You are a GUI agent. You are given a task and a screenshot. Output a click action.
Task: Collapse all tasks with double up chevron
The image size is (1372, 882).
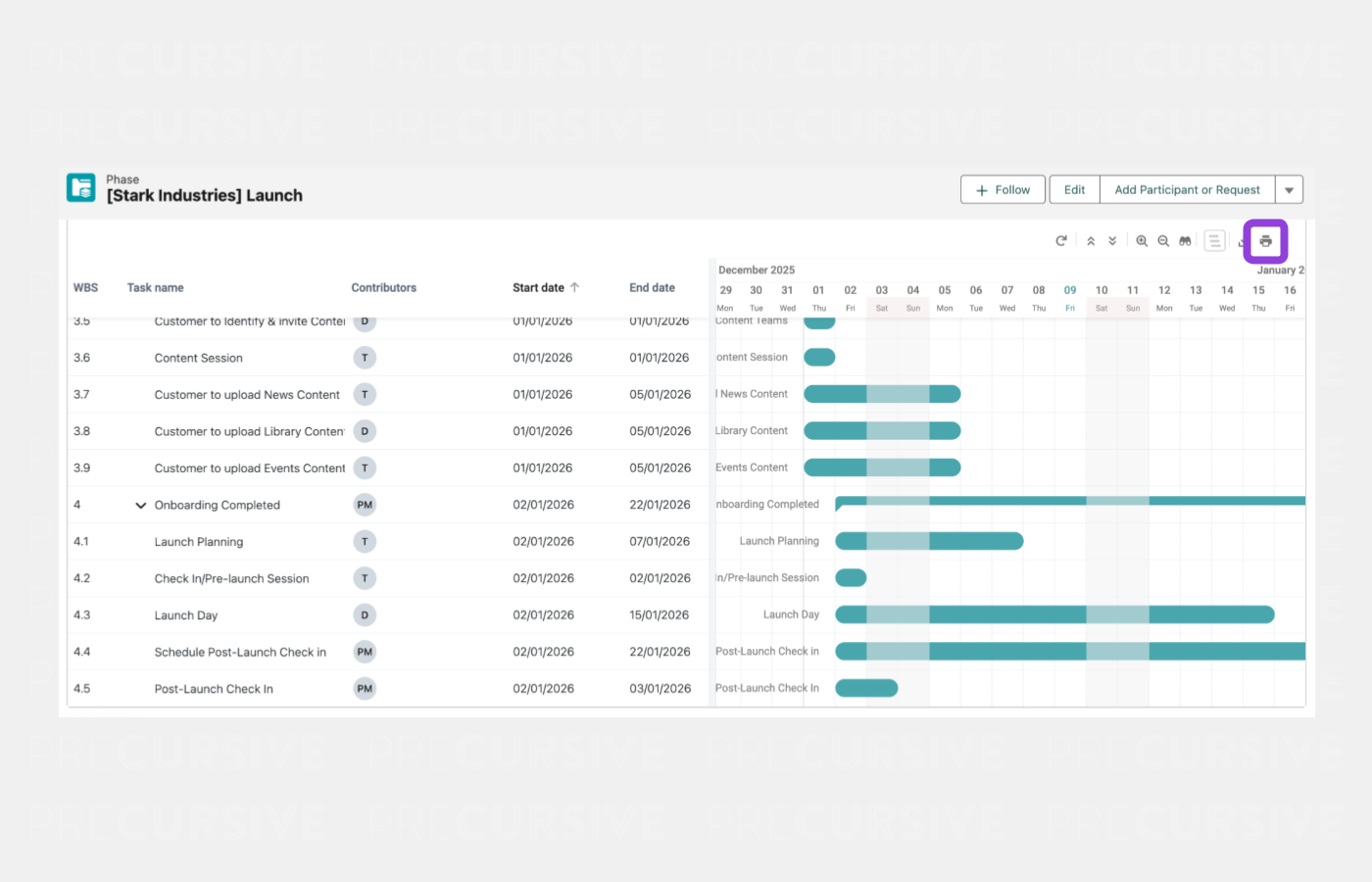1091,241
